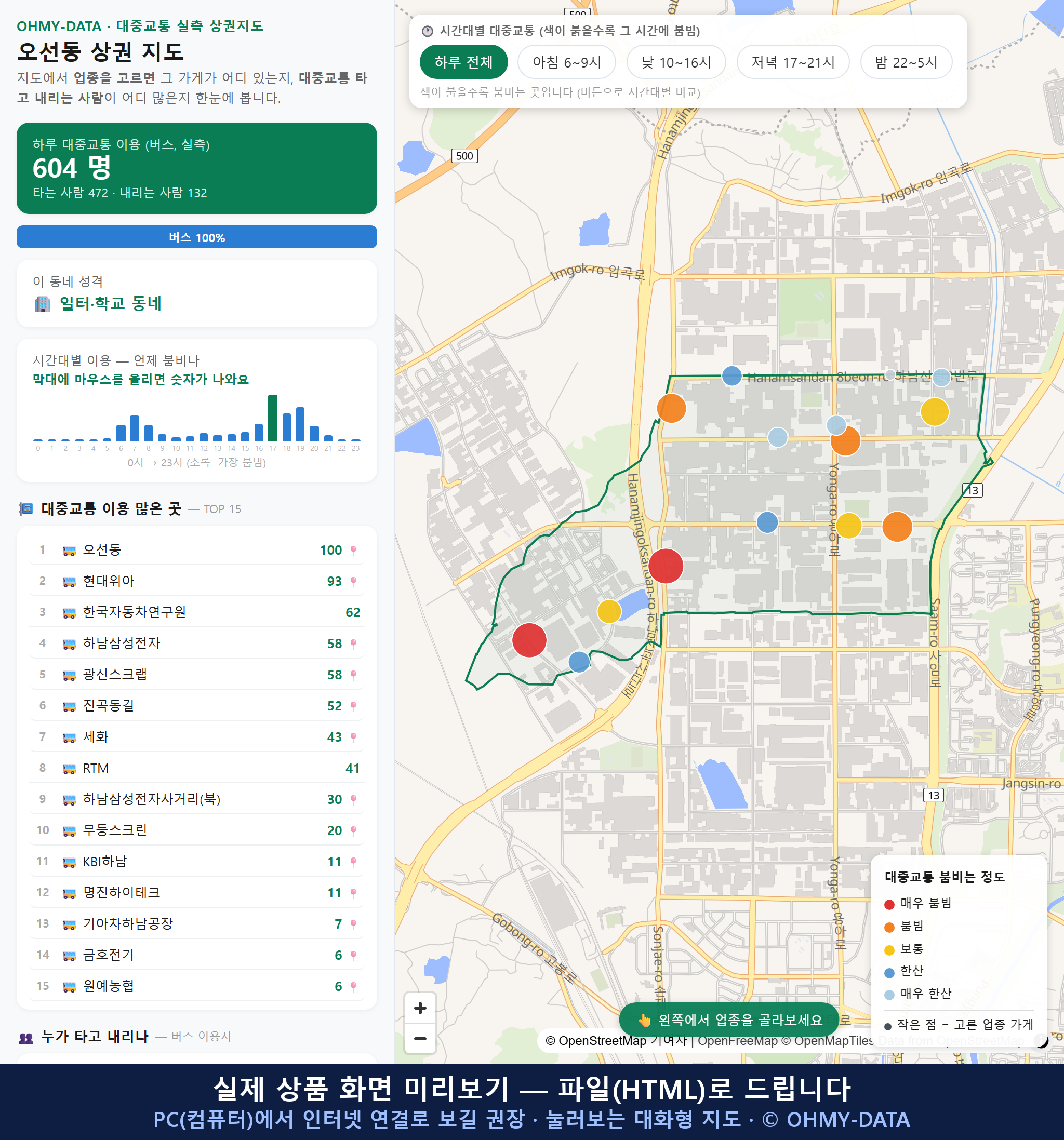
Task: Click the bus icon in the 현대위아 row
Action: (x=69, y=582)
